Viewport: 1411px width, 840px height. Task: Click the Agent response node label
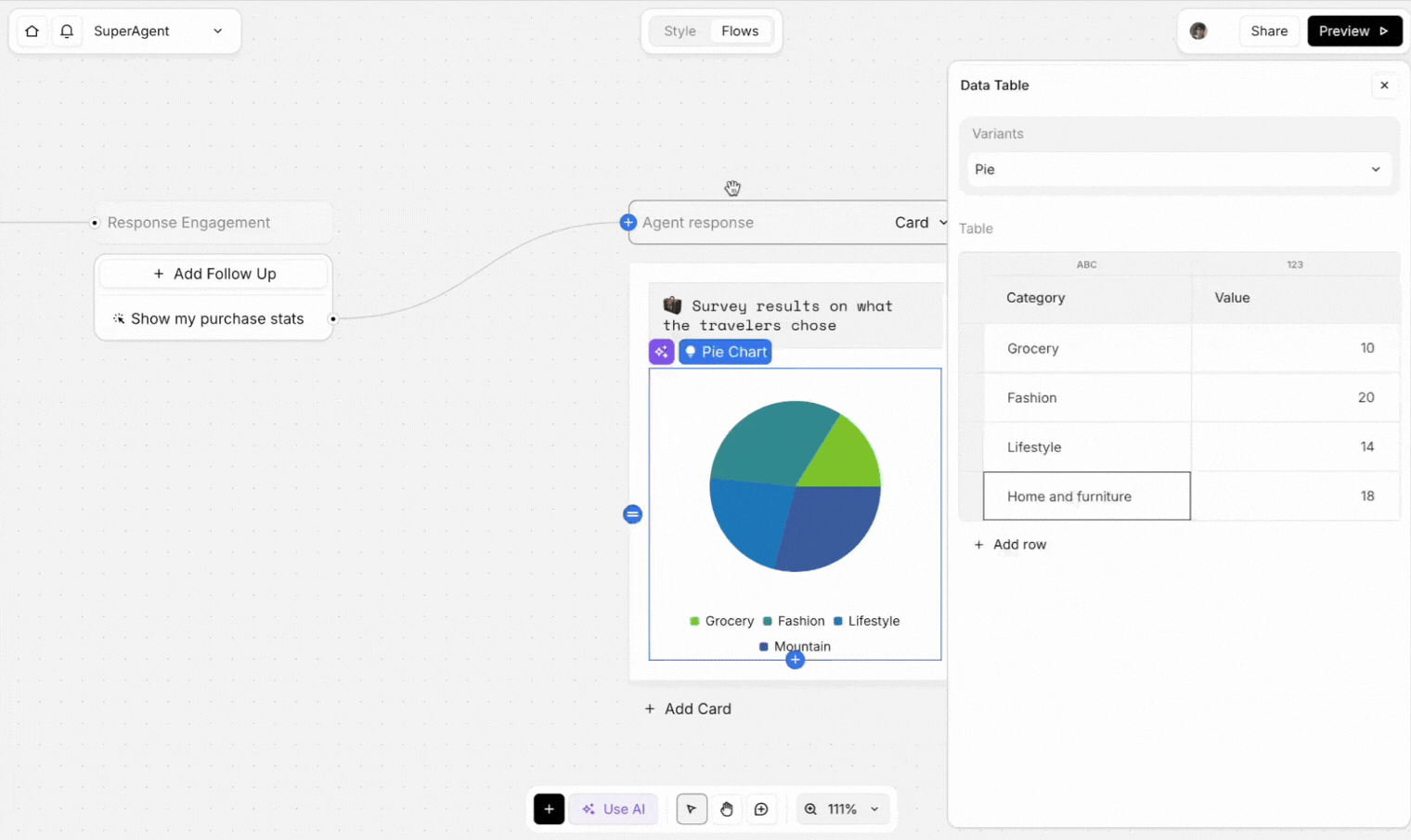point(698,223)
